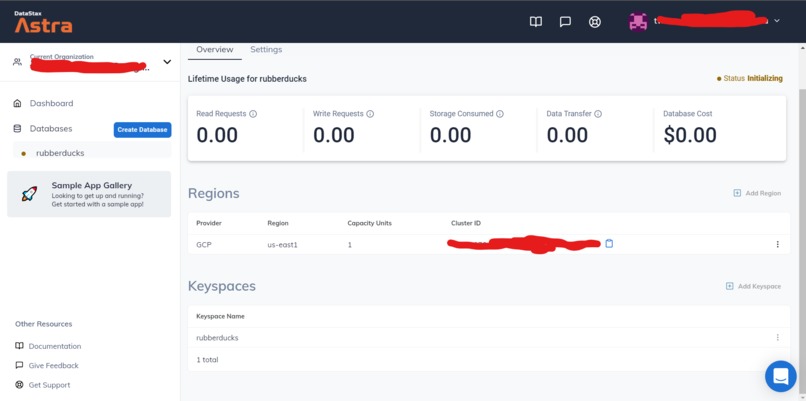Open the documentation book icon in header
This screenshot has width=806, height=401.
point(536,22)
